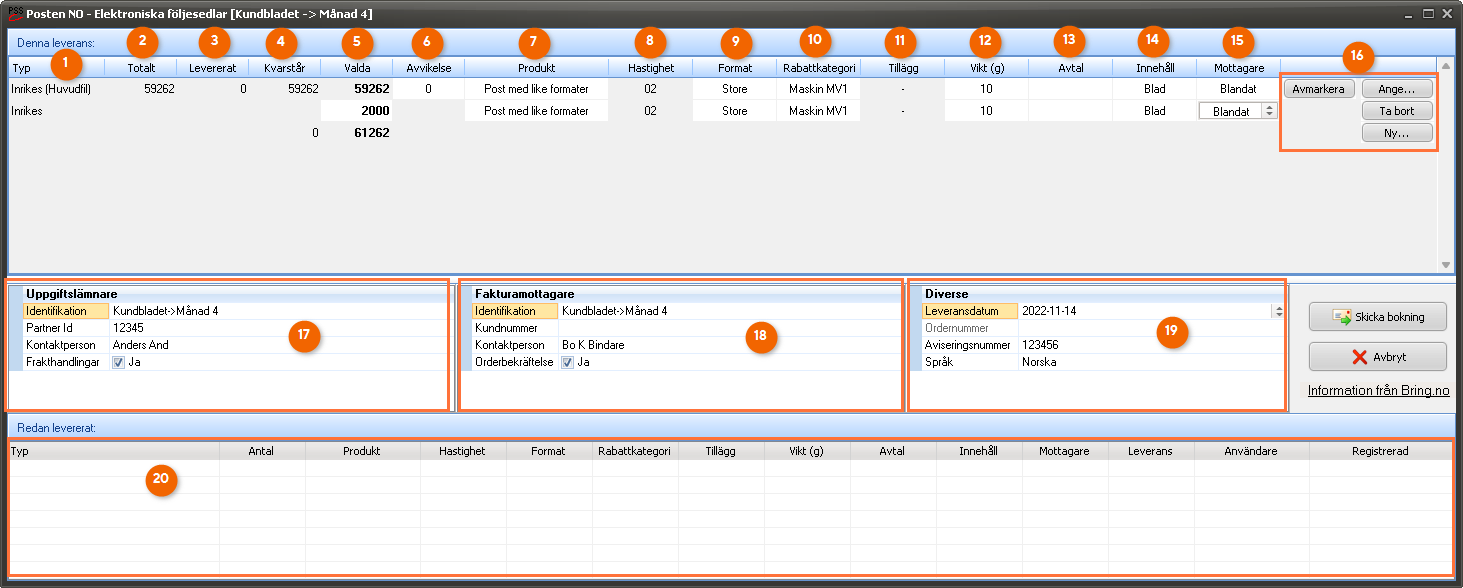Toggle the Frakthandlingar Ja checkbox
Viewport: 1463px width, 588px height.
tap(119, 362)
